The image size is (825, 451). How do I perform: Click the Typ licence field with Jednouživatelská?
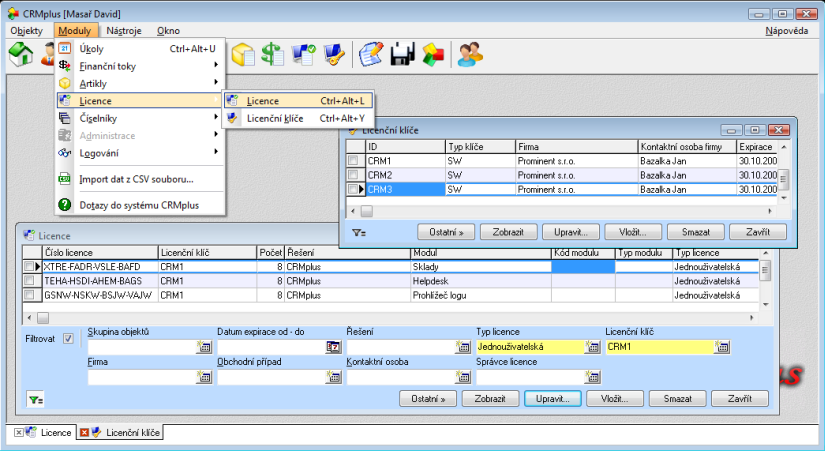530,347
